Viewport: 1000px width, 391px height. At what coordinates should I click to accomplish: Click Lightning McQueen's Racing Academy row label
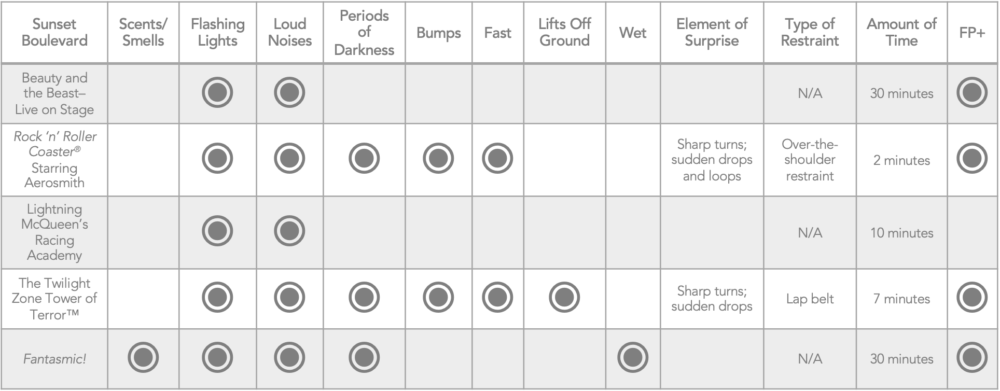coord(54,232)
